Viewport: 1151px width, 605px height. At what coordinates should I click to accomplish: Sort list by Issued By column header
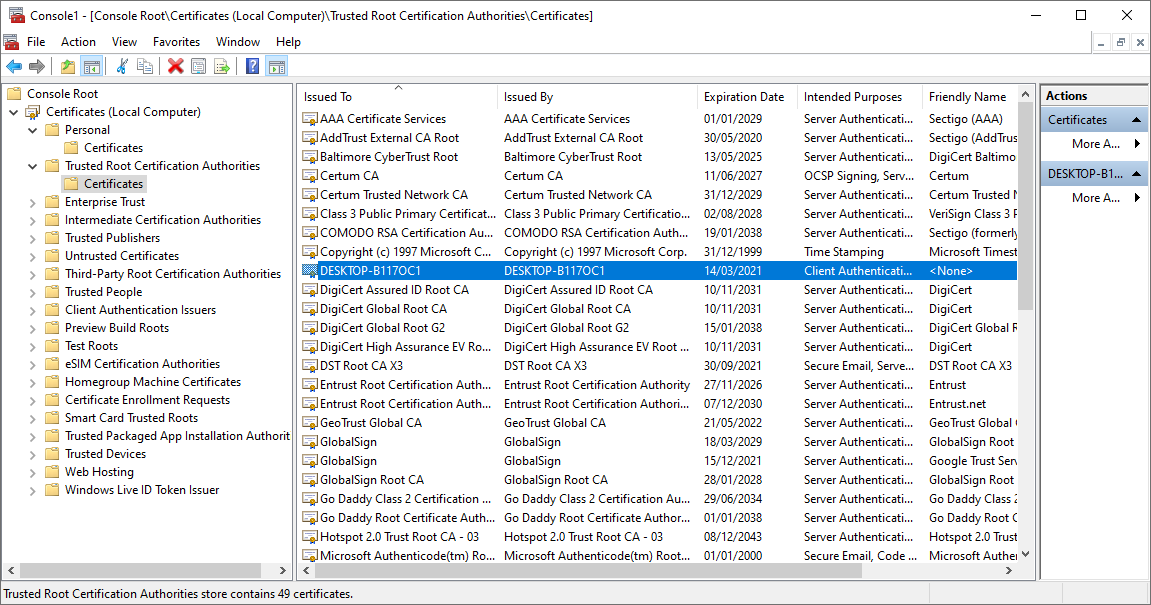pyautogui.click(x=597, y=97)
